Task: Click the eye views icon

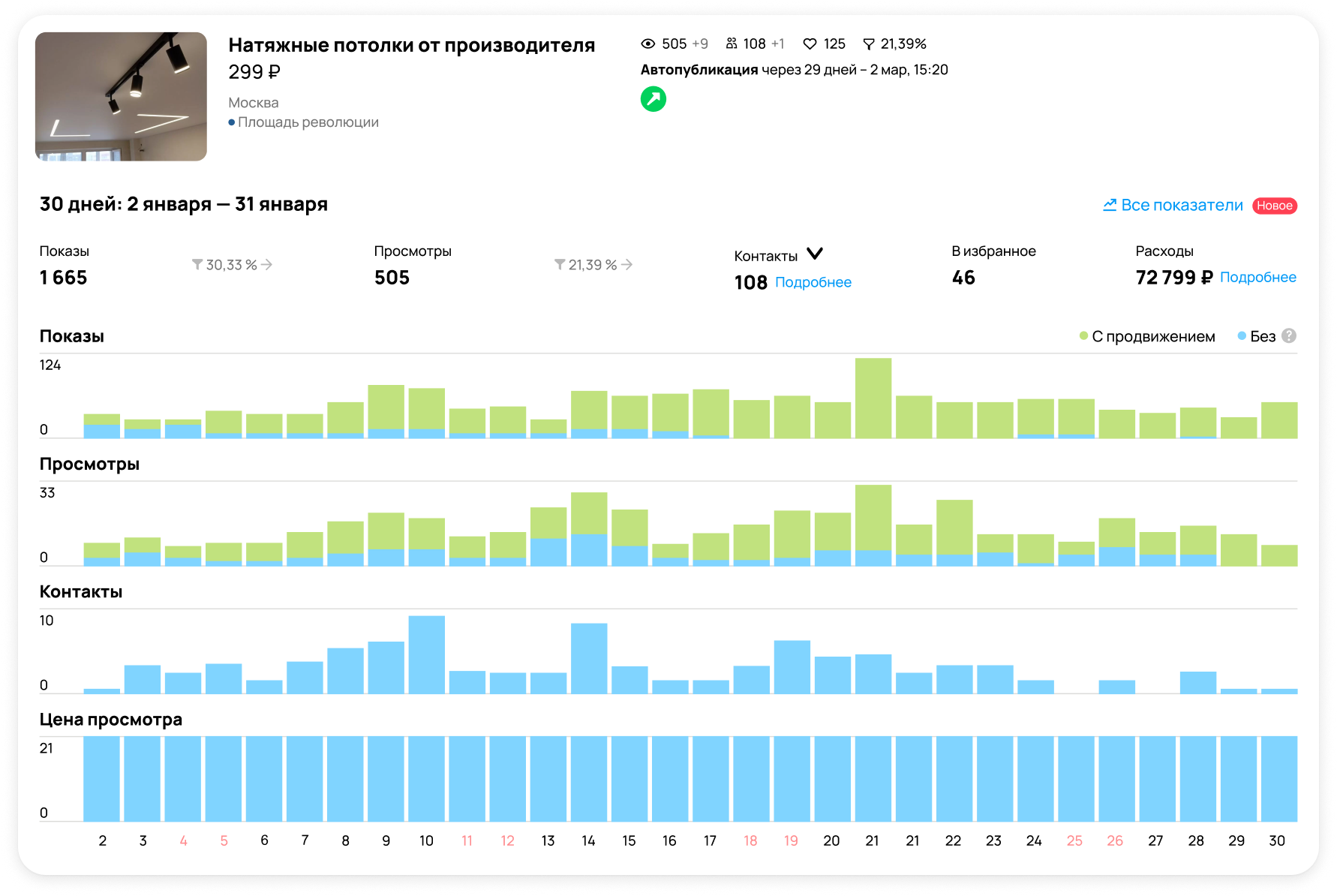Action: (648, 44)
